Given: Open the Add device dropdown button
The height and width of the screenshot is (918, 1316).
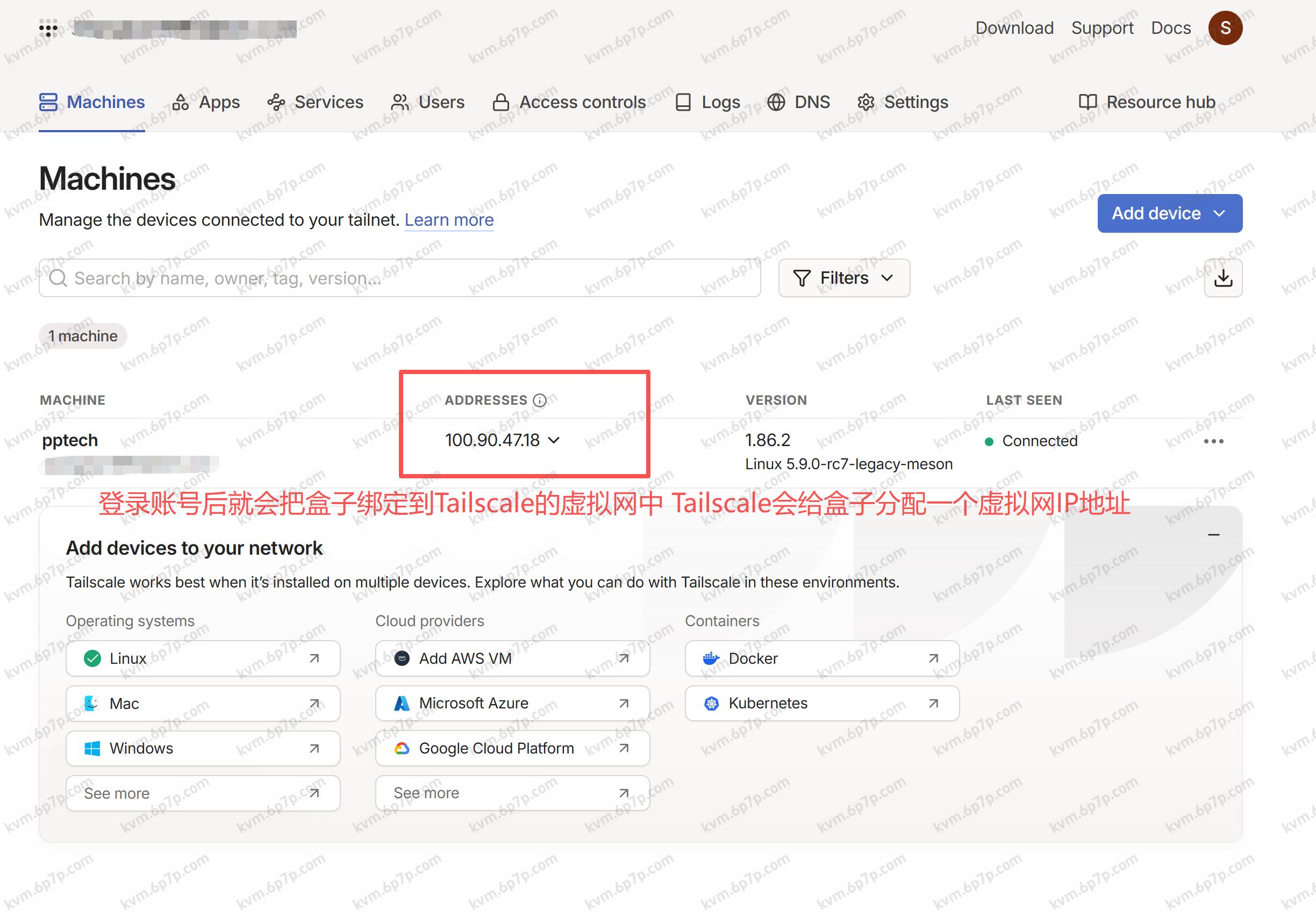Looking at the screenshot, I should (x=1169, y=213).
